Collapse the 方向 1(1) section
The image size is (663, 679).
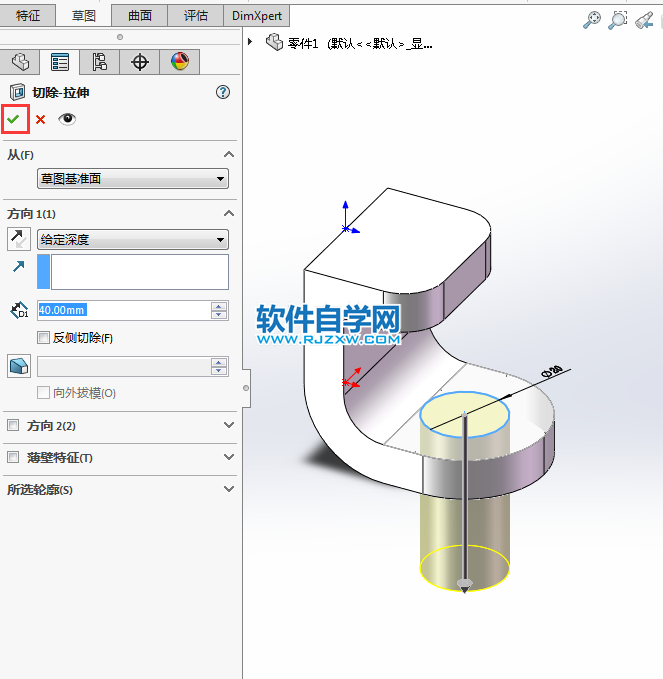tap(229, 213)
